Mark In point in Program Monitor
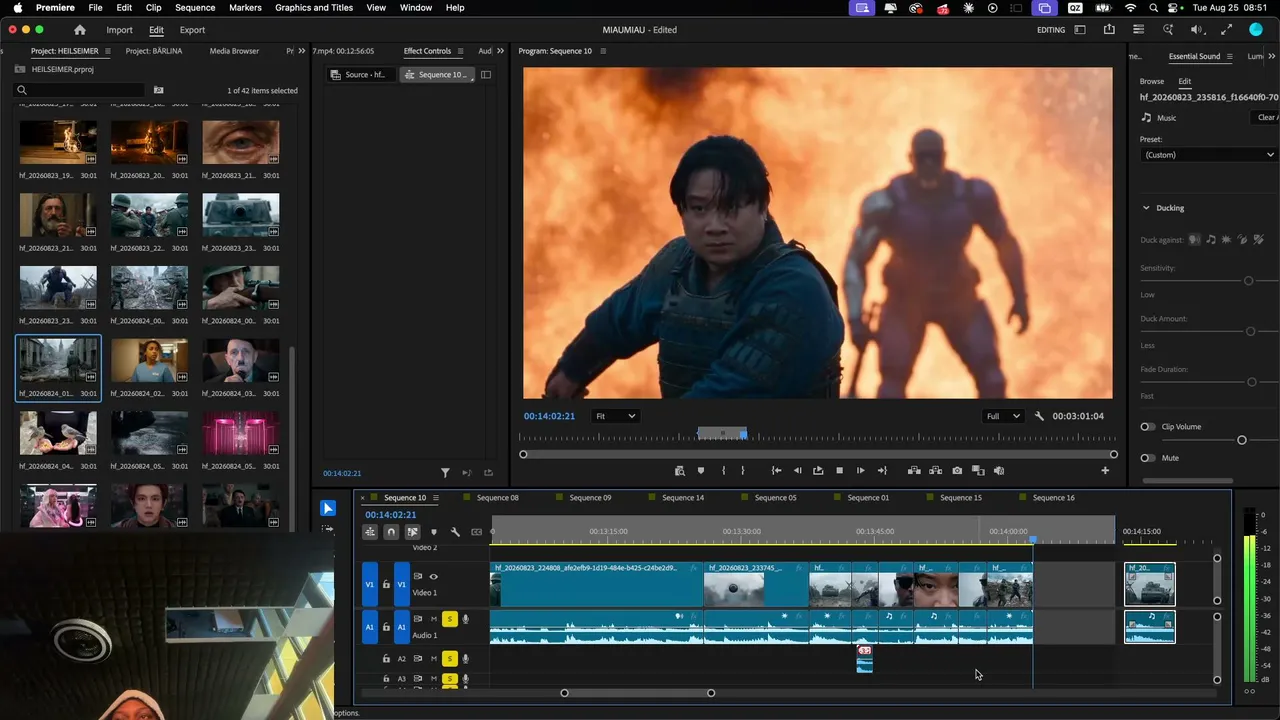This screenshot has width=1280, height=720. [x=723, y=470]
